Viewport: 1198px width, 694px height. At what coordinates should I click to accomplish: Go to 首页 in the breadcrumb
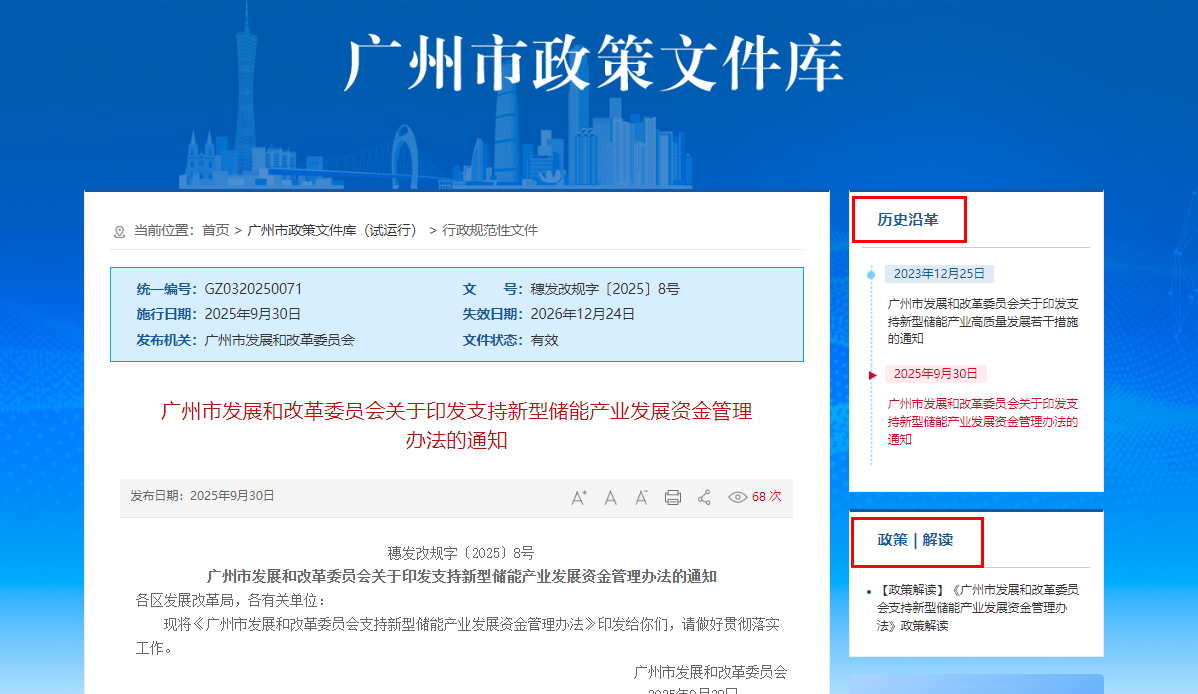coord(215,230)
